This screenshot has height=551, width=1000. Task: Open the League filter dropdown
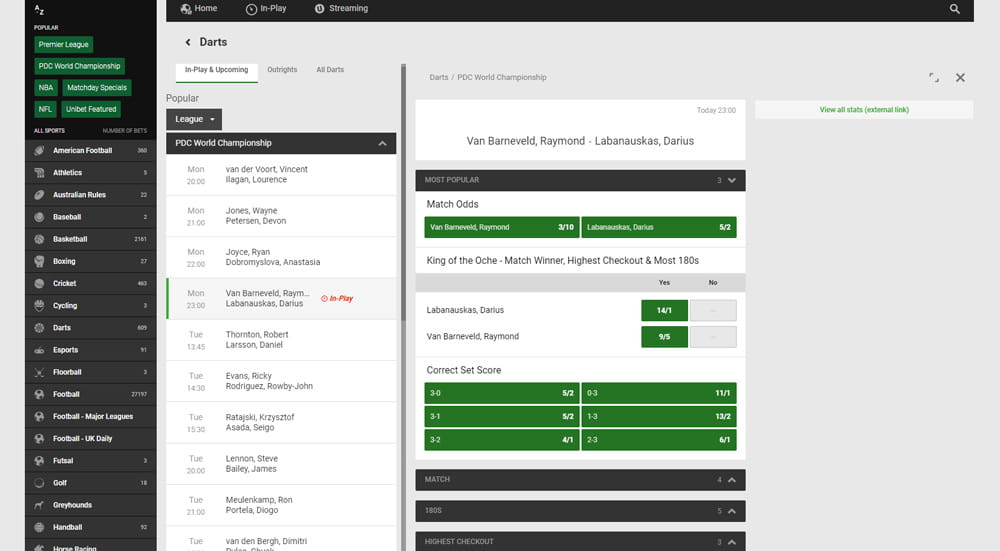(194, 119)
